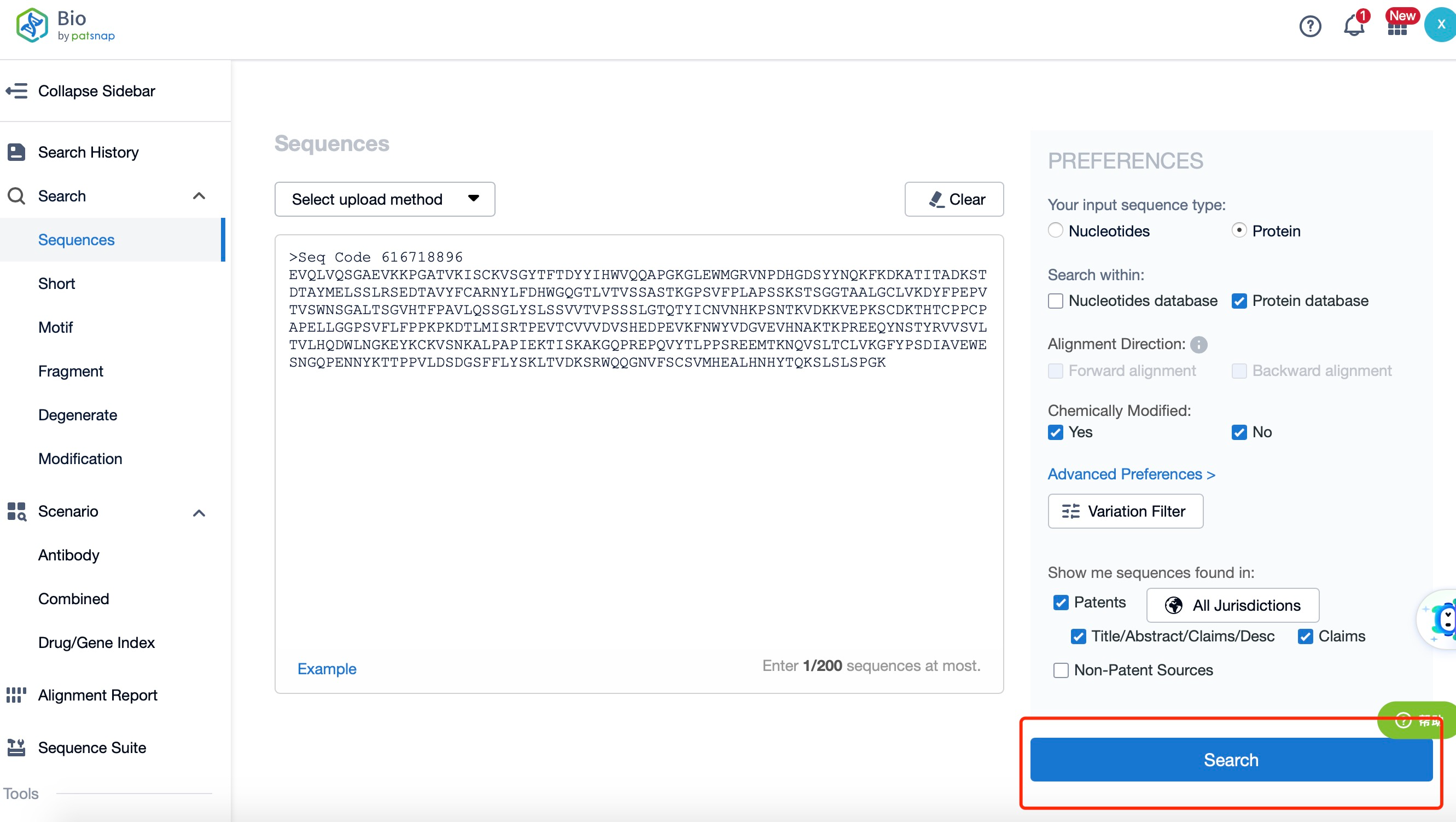Screen dimensions: 1456x822
Task: Select the Antibody scenario option
Action: pyautogui.click(x=68, y=554)
